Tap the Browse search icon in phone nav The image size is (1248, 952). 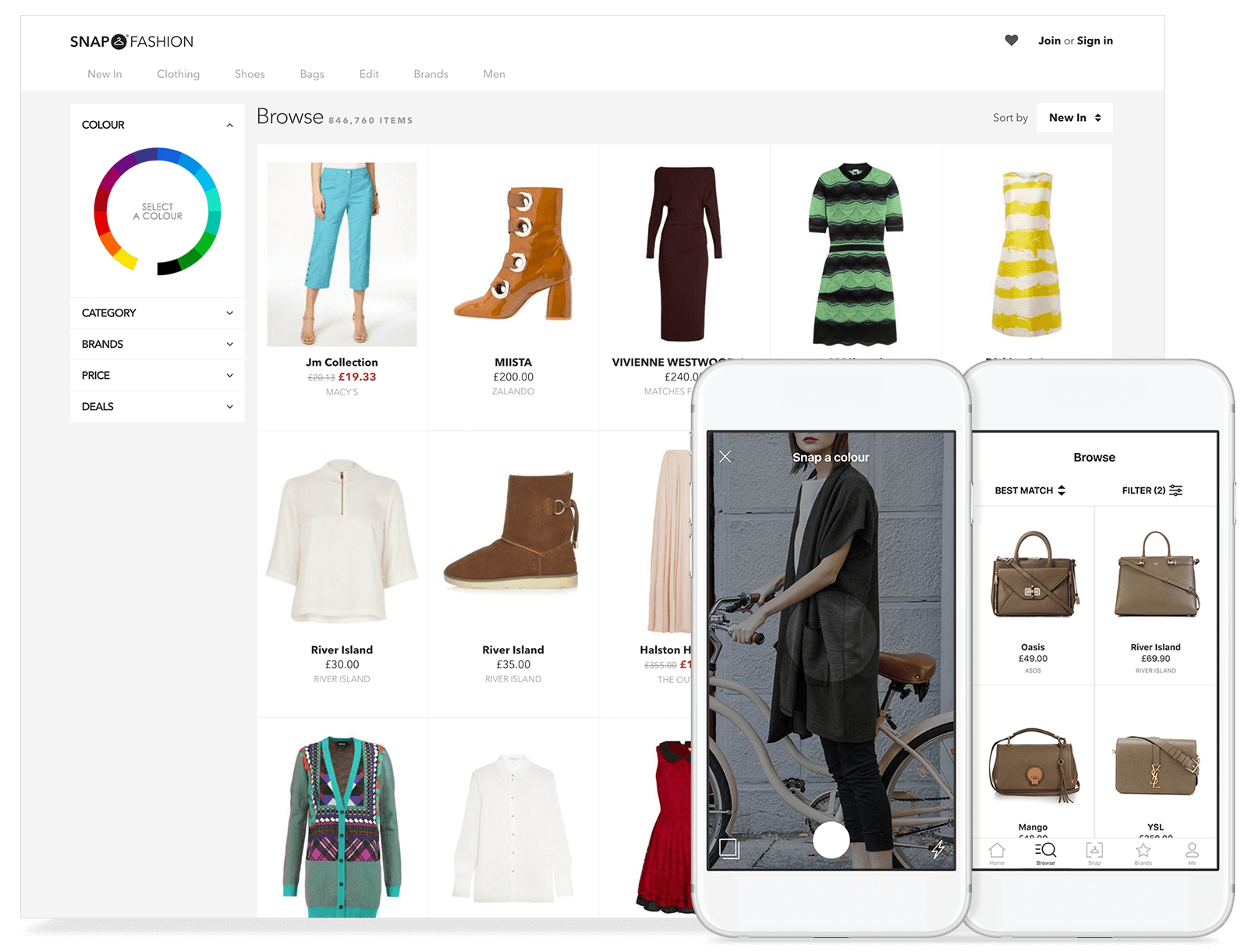(x=1045, y=853)
